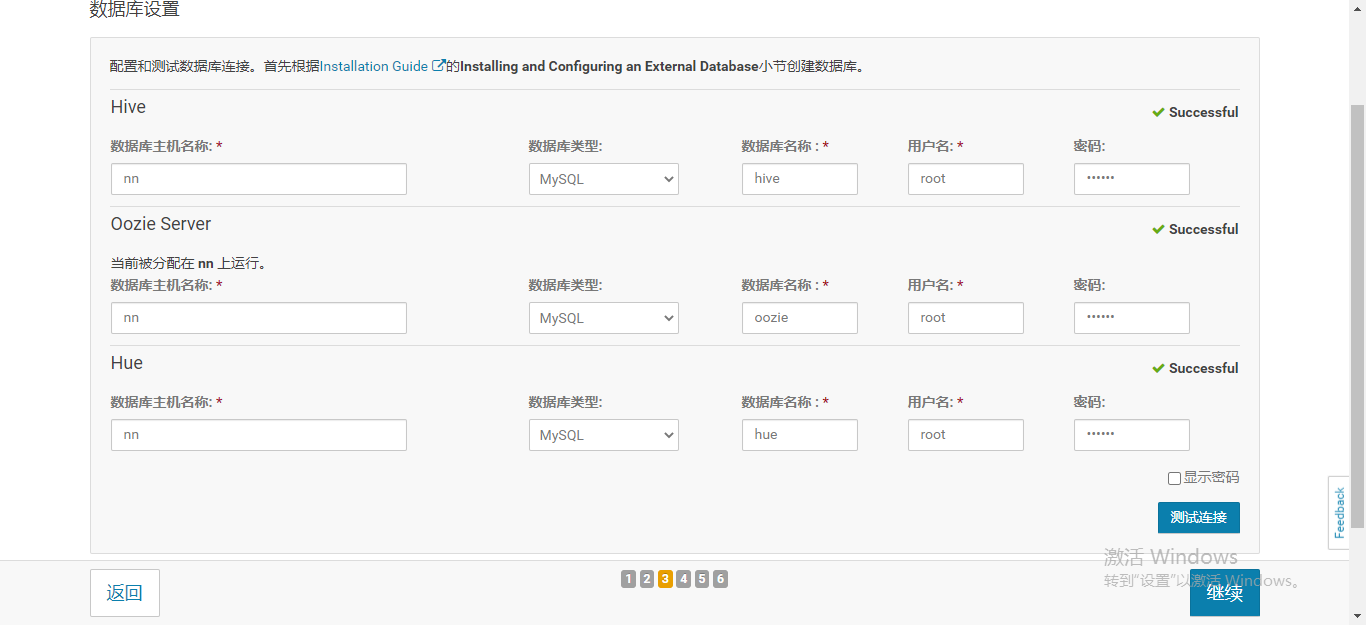This screenshot has width=1366, height=625.
Task: Click the Hive password field
Action: click(x=1132, y=179)
